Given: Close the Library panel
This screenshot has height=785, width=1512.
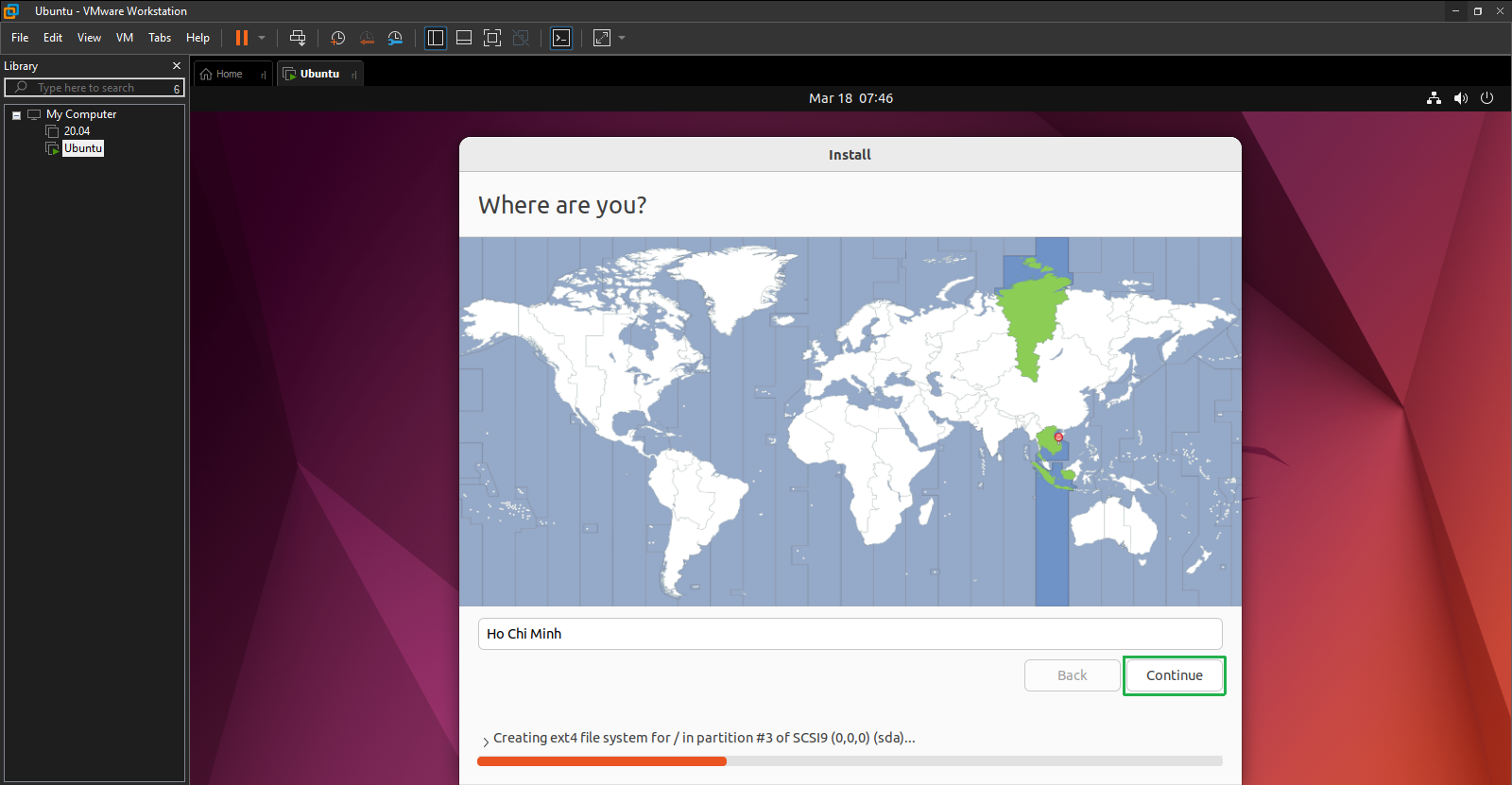Looking at the screenshot, I should pyautogui.click(x=177, y=66).
